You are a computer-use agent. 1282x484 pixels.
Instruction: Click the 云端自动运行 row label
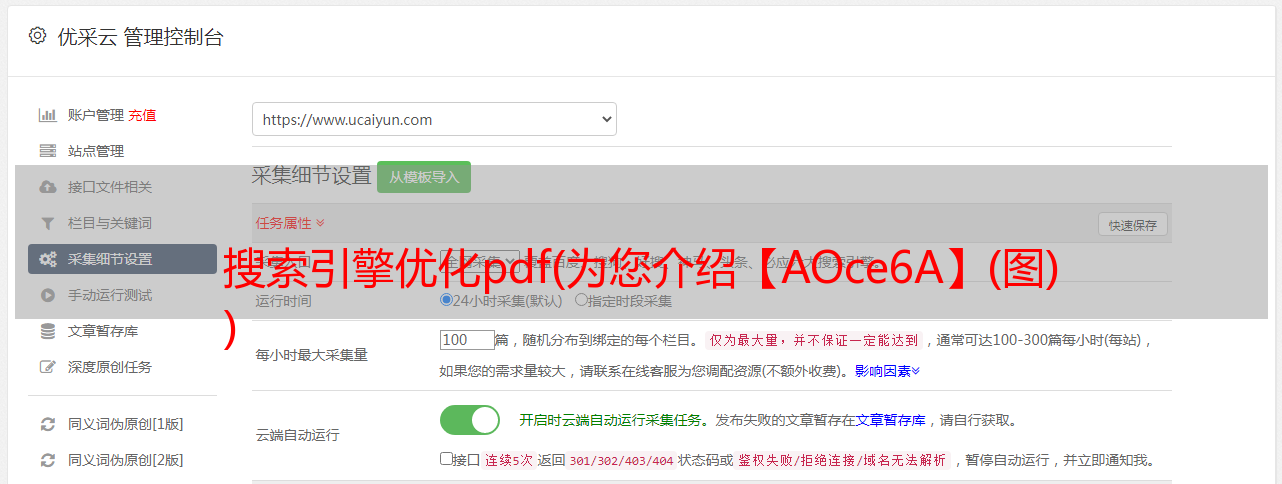(297, 435)
